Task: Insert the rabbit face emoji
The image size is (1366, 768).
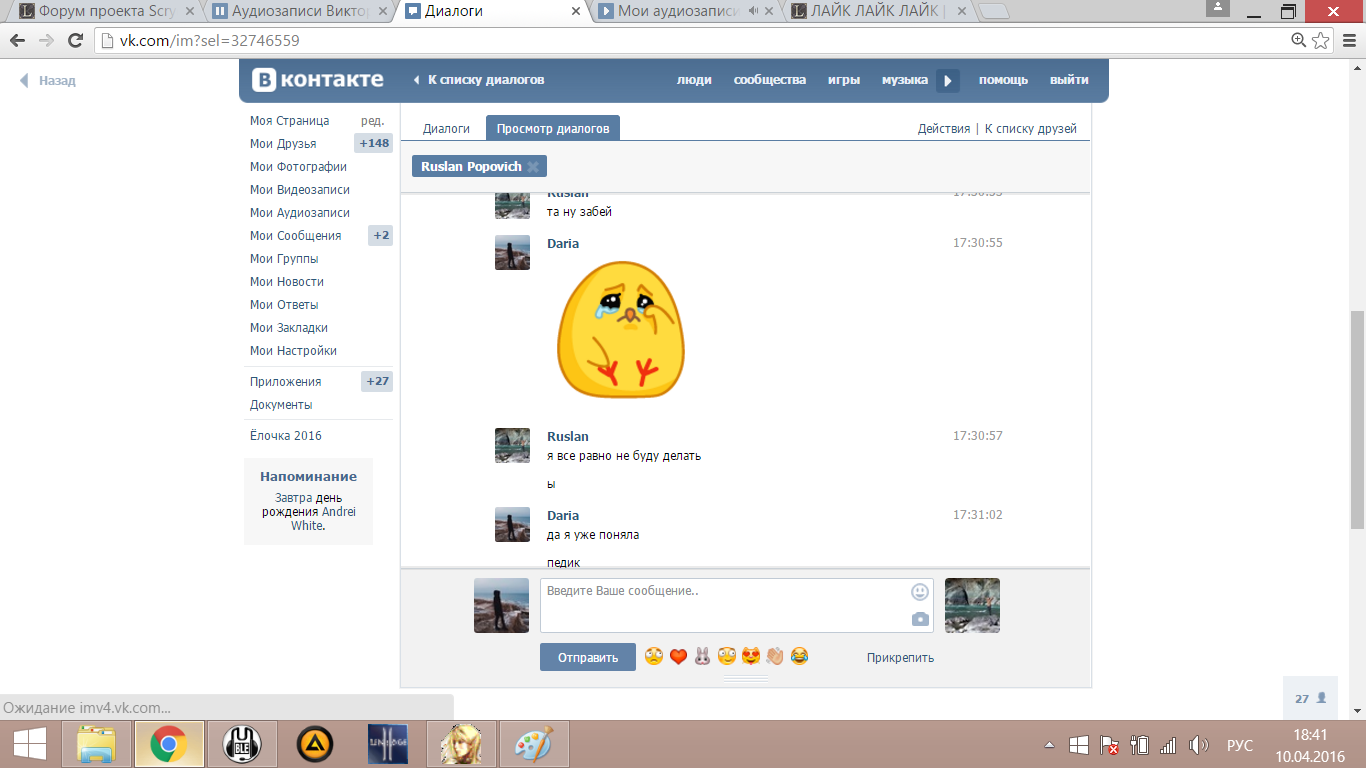Action: click(x=702, y=657)
